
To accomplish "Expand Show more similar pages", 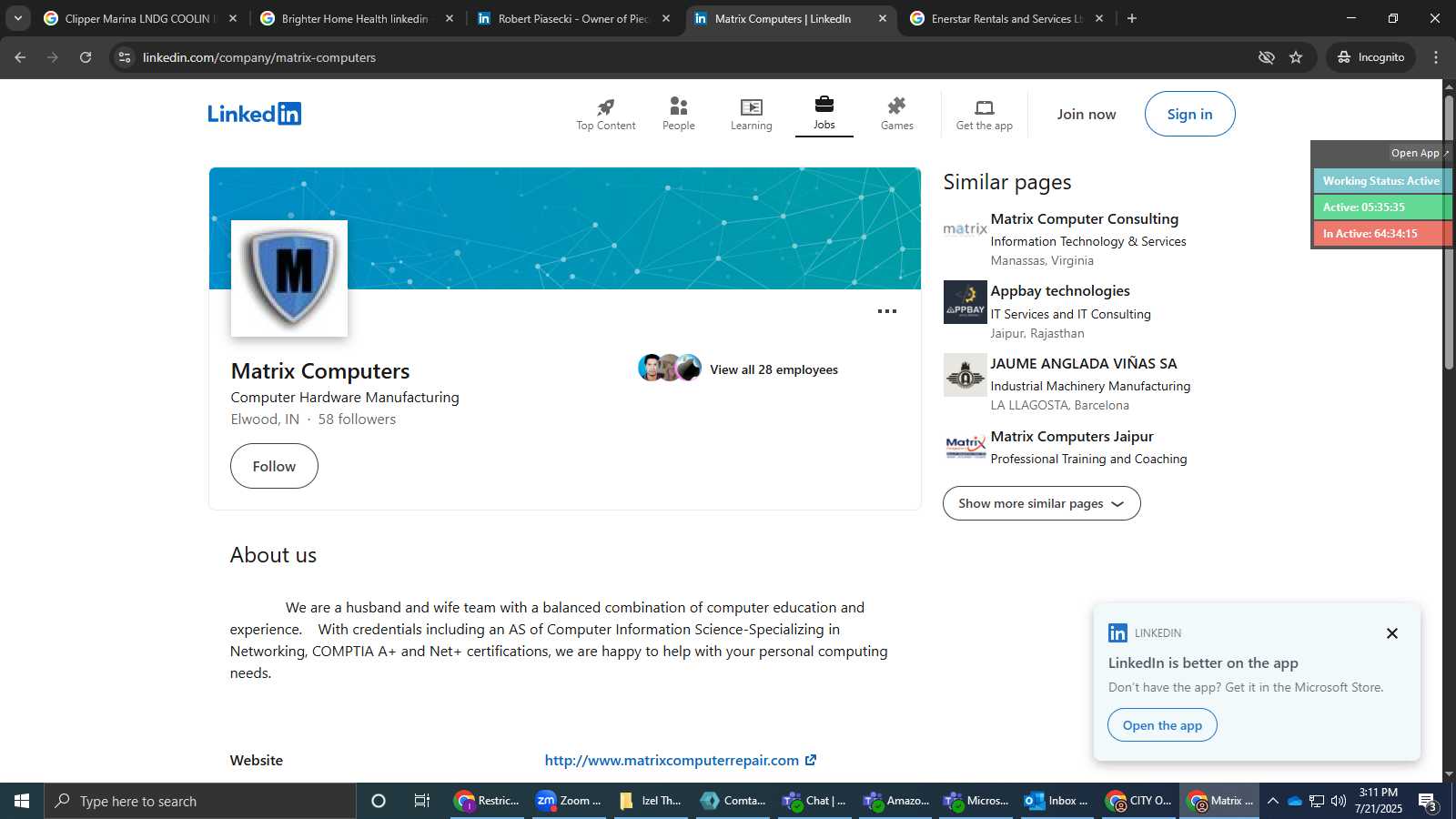I will pos(1041,503).
